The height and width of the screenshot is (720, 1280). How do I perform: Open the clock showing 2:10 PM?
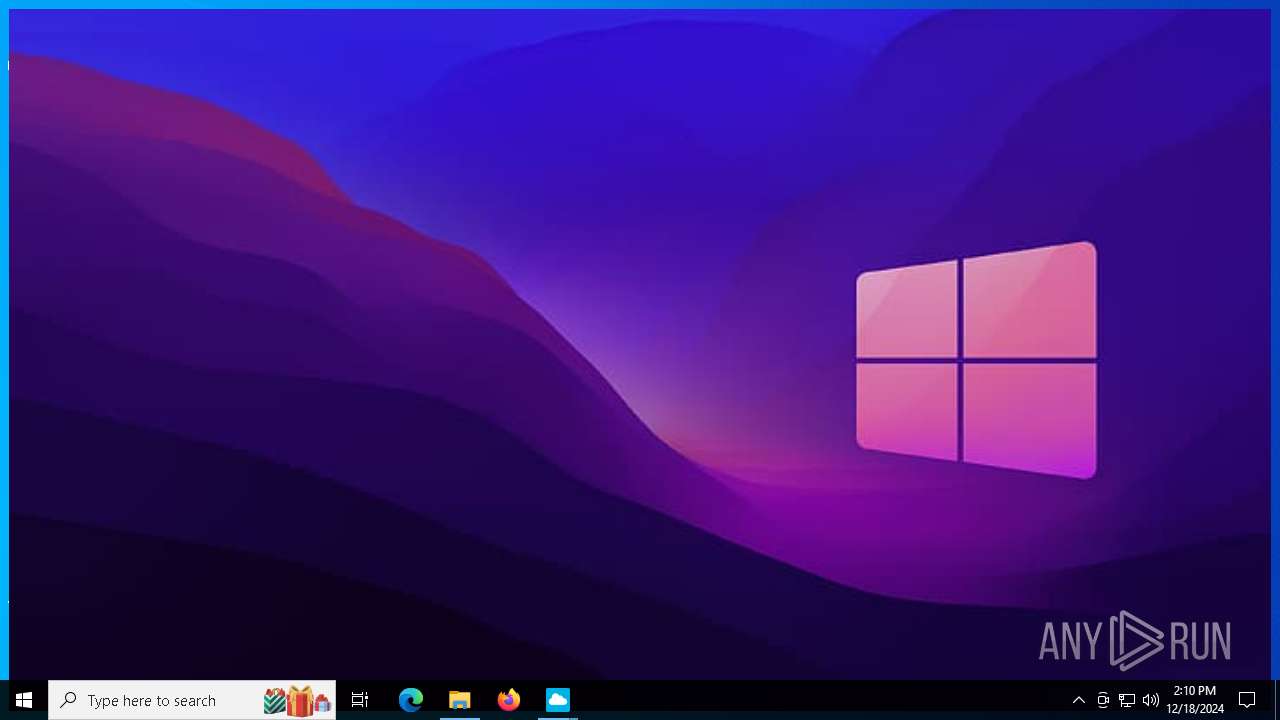pyautogui.click(x=1195, y=700)
